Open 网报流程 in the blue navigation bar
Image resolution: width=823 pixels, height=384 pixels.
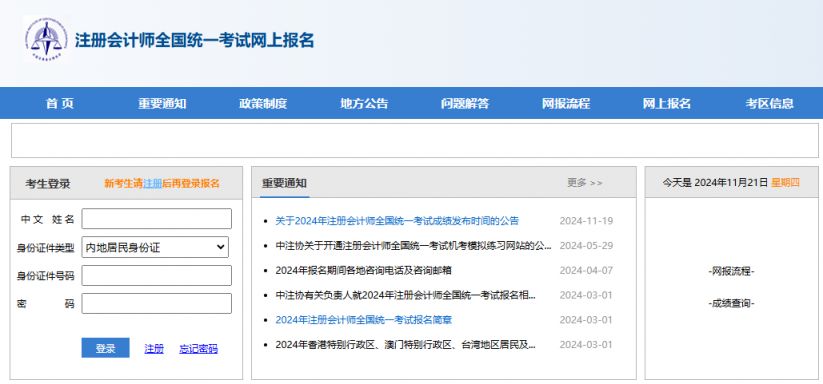tap(566, 103)
